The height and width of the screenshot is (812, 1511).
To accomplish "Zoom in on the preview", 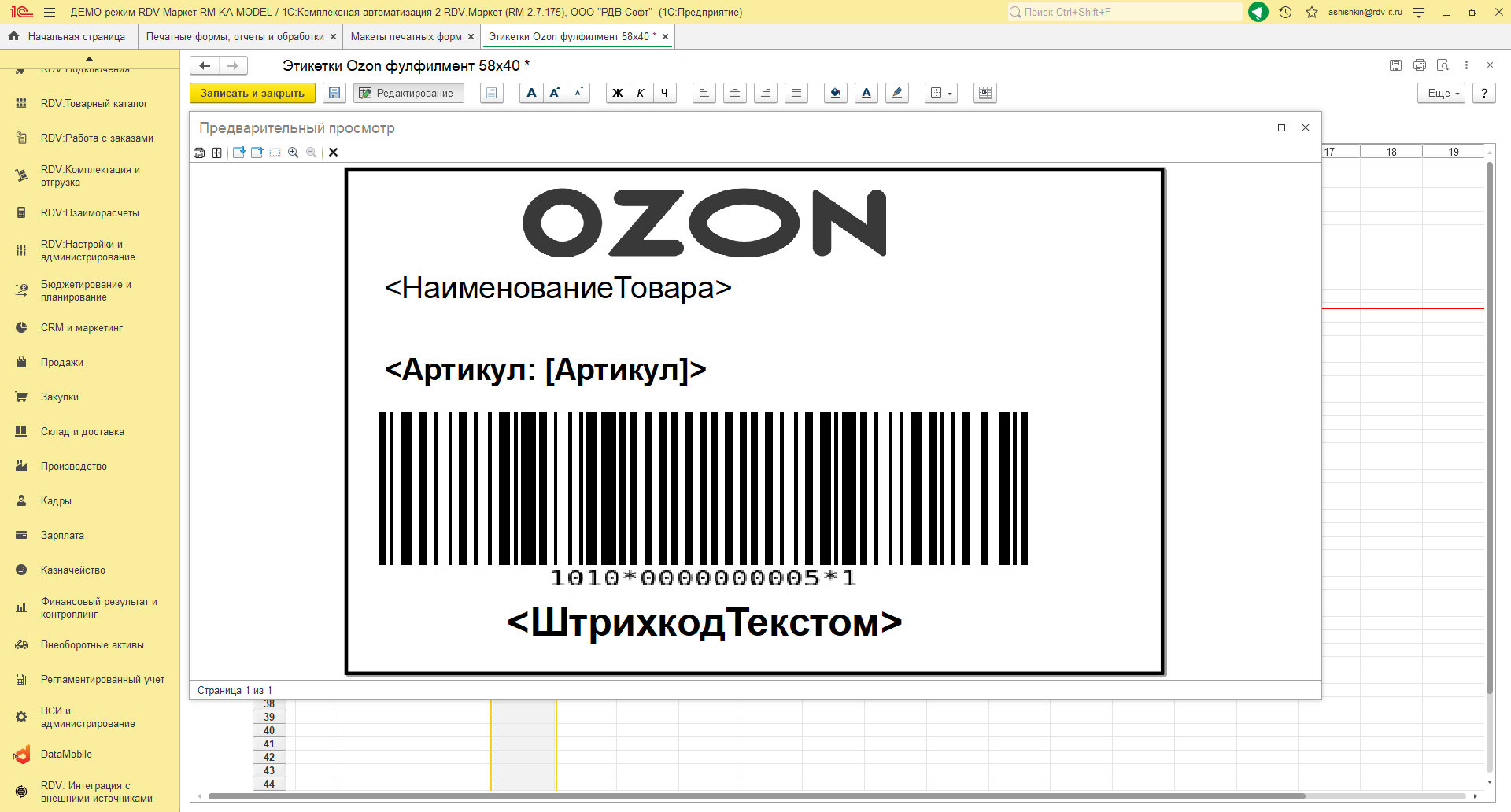I will (294, 153).
